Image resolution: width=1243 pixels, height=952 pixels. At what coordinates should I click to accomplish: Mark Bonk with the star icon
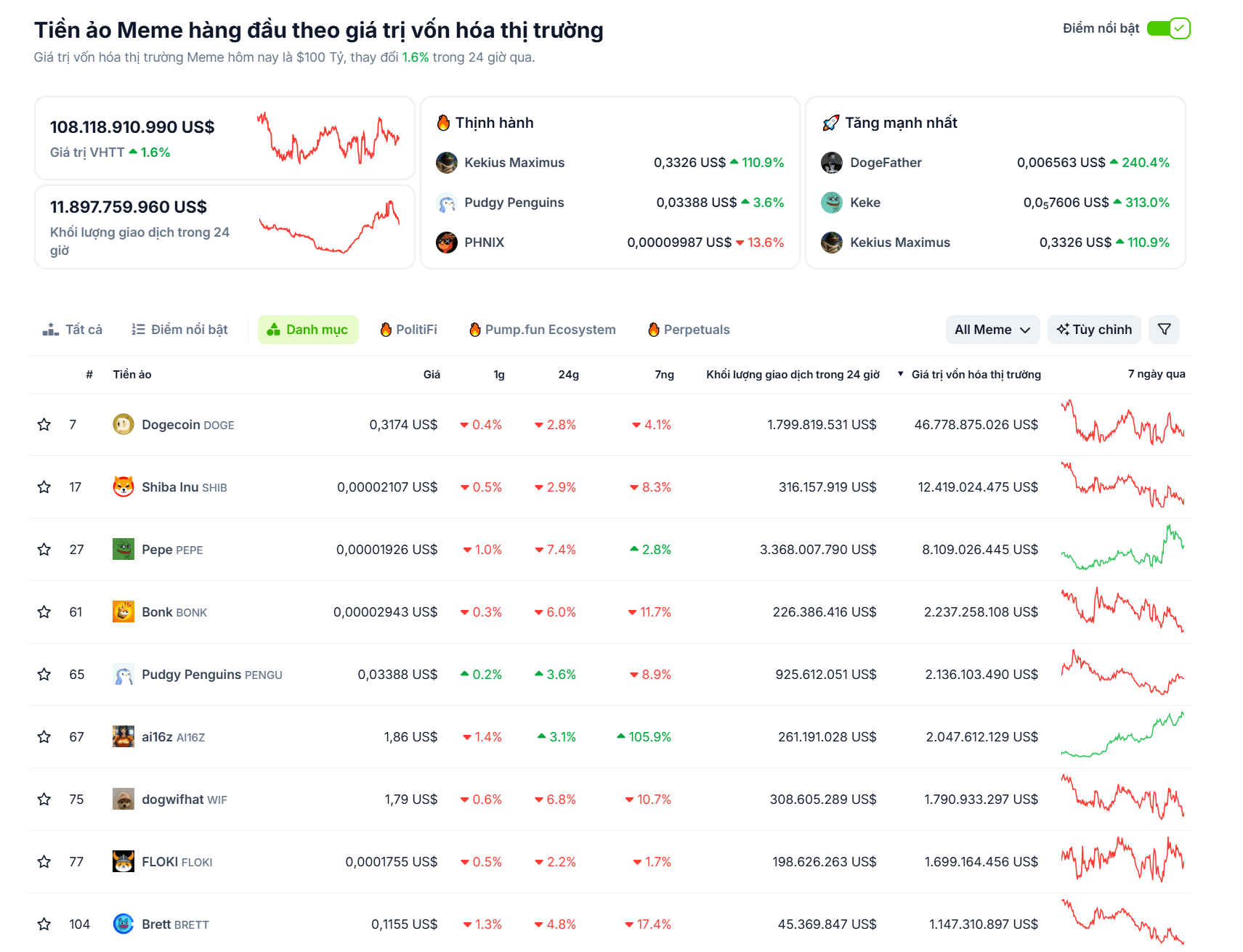click(x=44, y=612)
